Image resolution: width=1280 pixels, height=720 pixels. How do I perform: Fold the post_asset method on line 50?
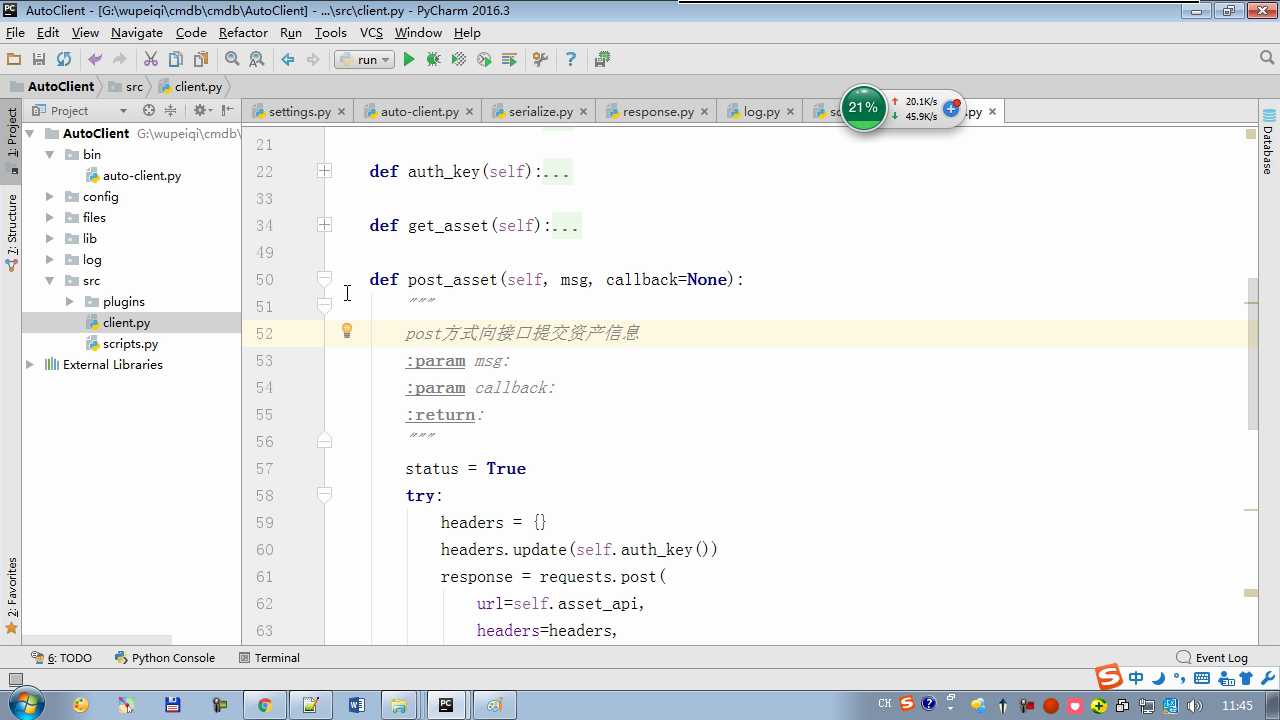324,279
